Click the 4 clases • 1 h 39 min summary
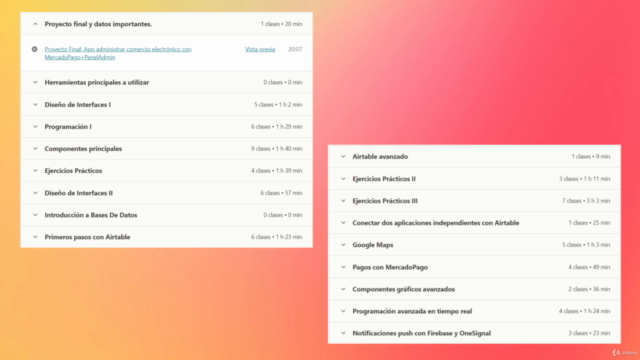Viewport: 640px width, 360px height. (x=277, y=171)
